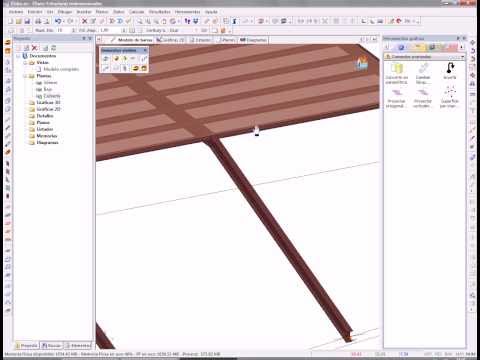Image resolution: width=480 pixels, height=360 pixels.
Task: Click the top orange icon in left sidebar
Action: (8, 43)
